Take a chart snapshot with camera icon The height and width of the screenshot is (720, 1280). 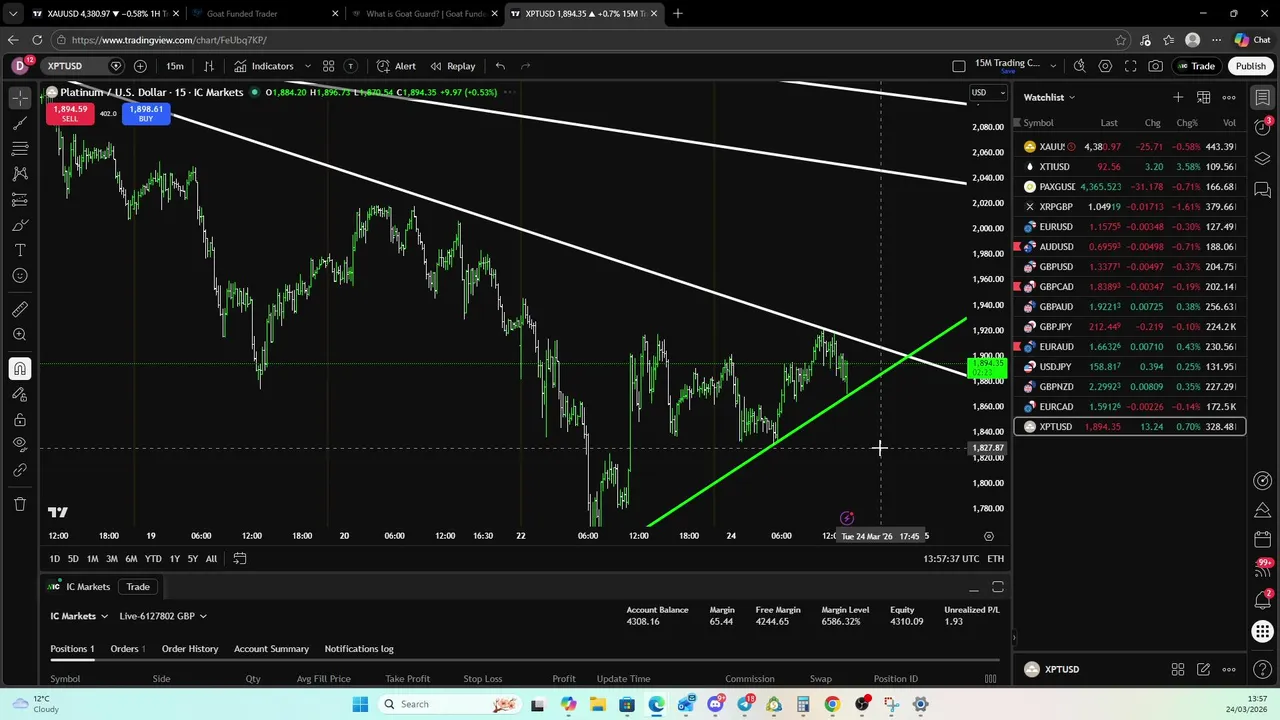pos(1156,66)
